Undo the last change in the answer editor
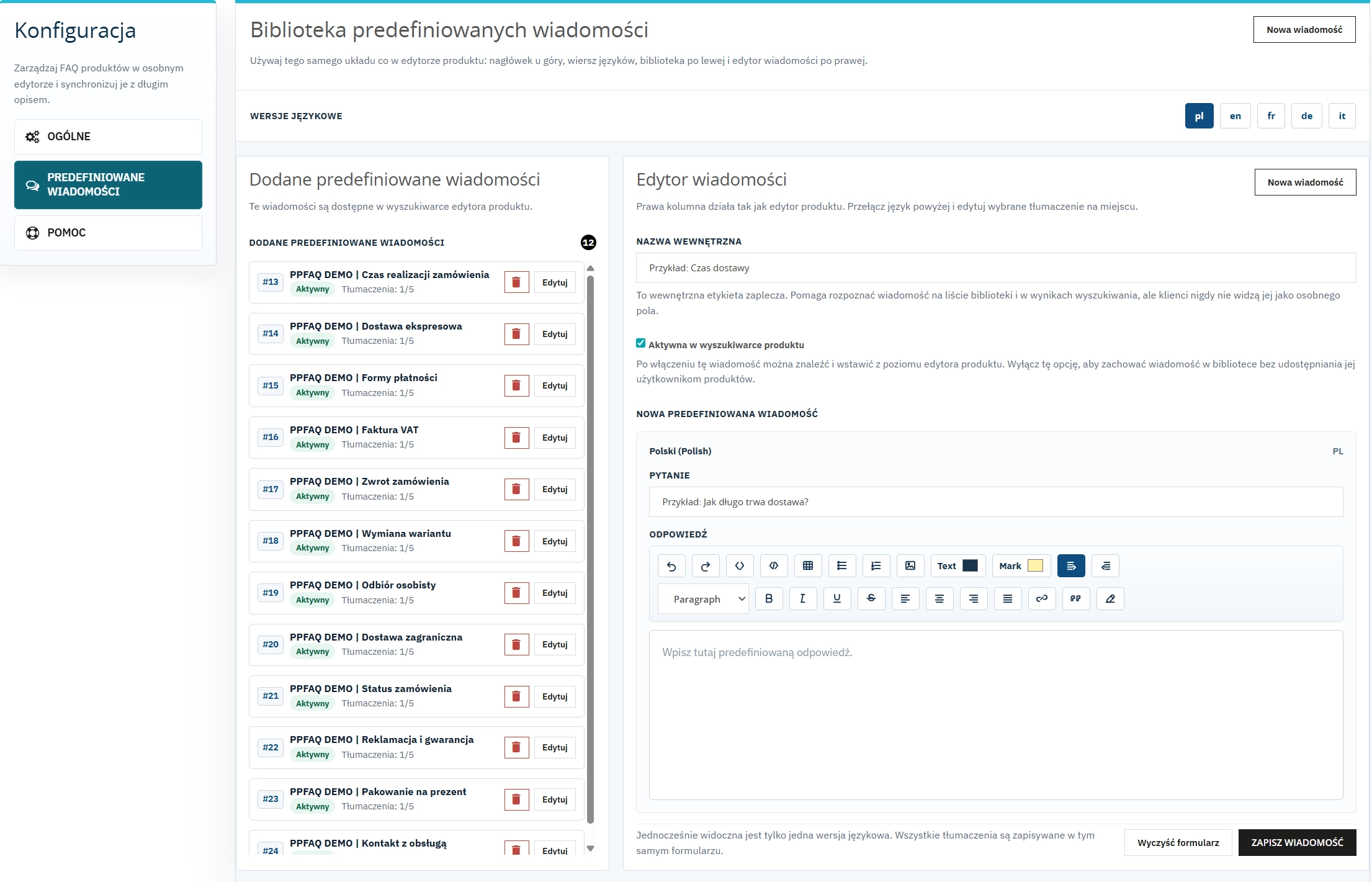1372x882 pixels. tap(671, 565)
